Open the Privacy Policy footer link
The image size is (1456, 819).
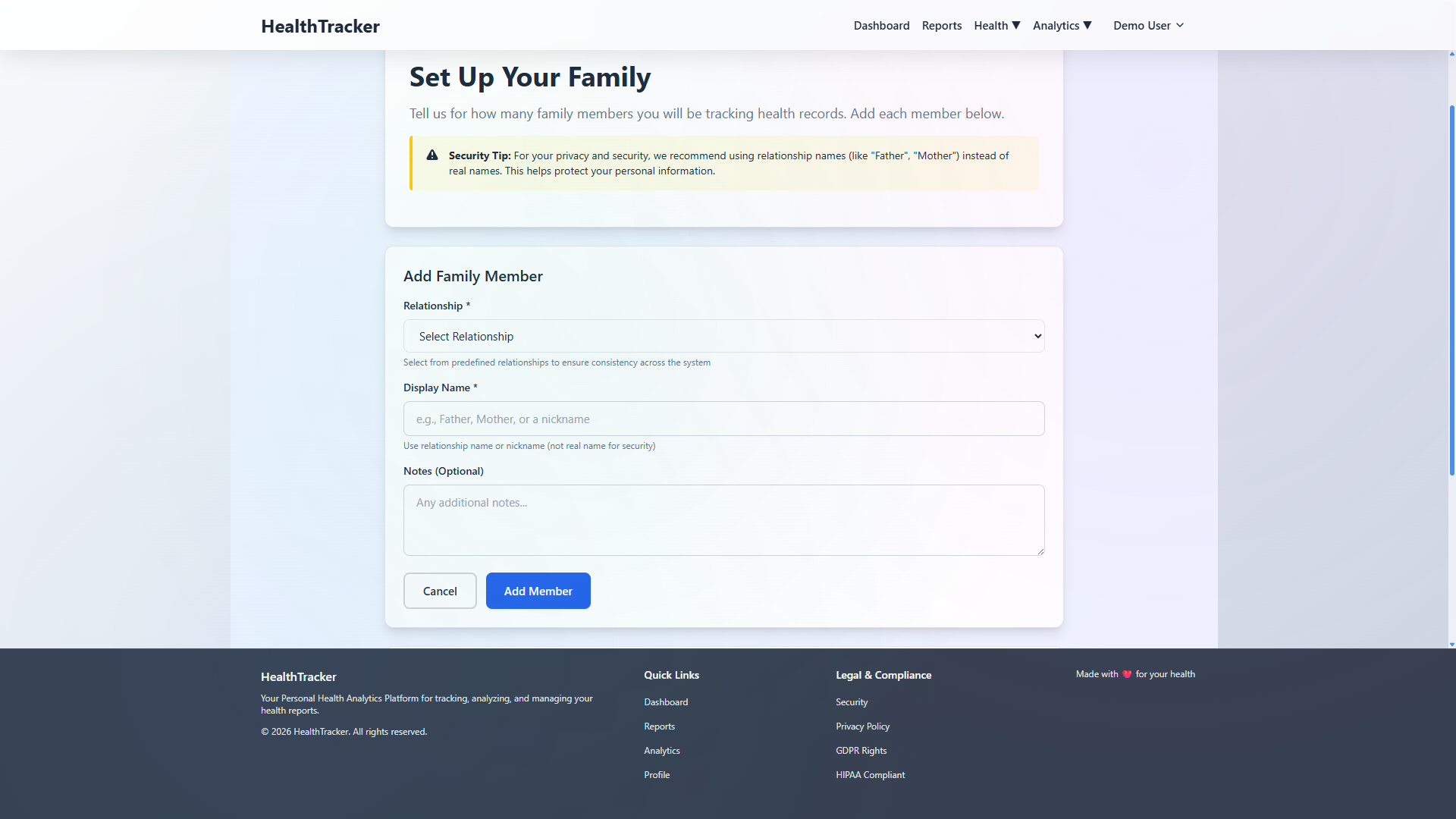pos(862,726)
